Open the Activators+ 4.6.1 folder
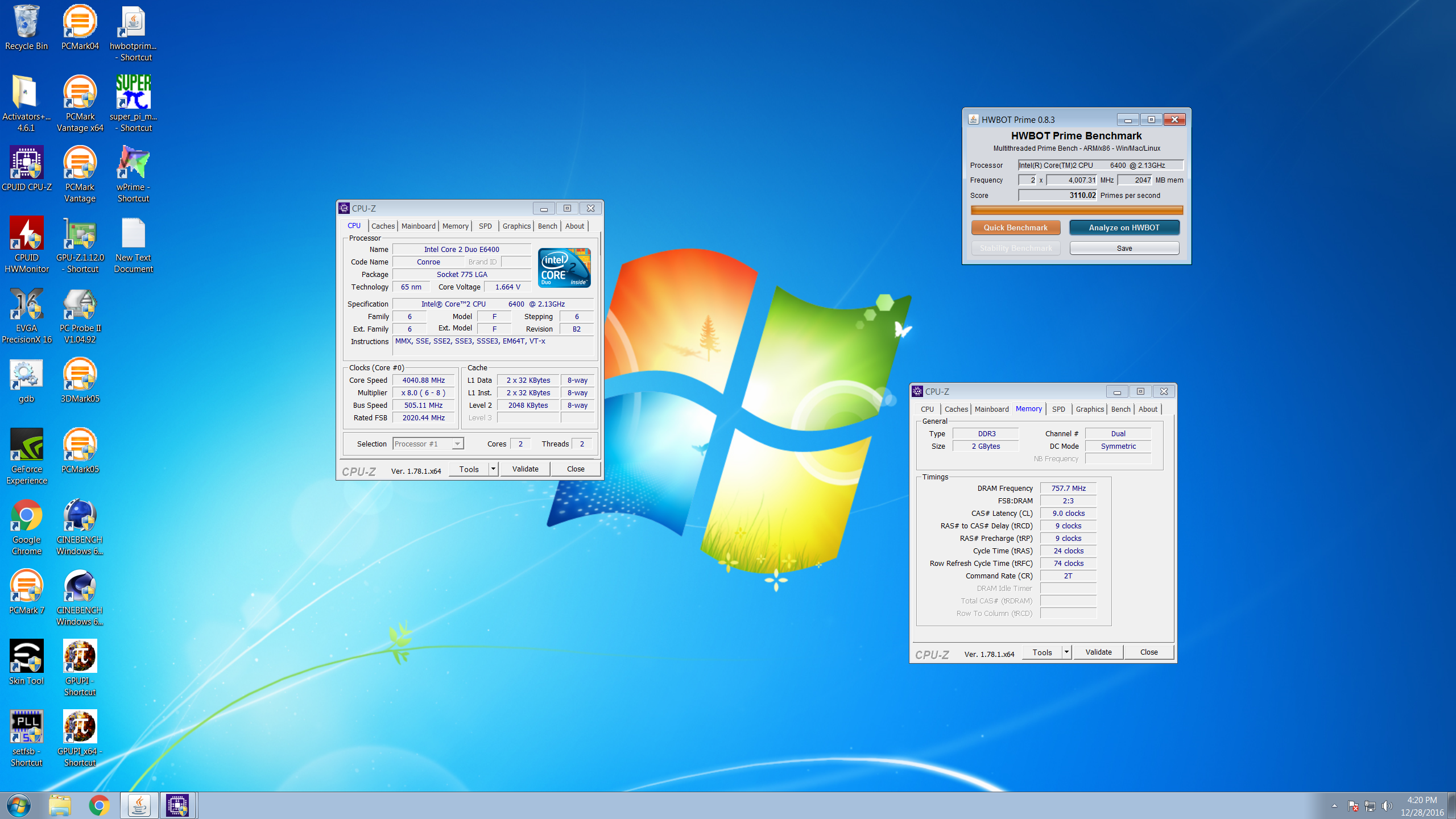Image resolution: width=1456 pixels, height=819 pixels. tap(26, 104)
